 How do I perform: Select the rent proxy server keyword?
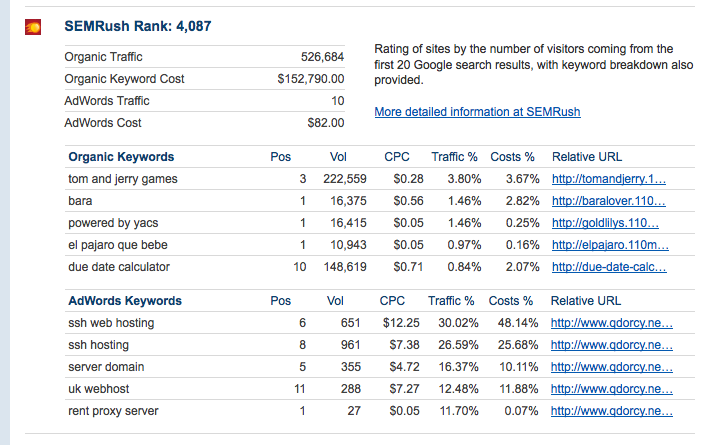pyautogui.click(x=113, y=411)
